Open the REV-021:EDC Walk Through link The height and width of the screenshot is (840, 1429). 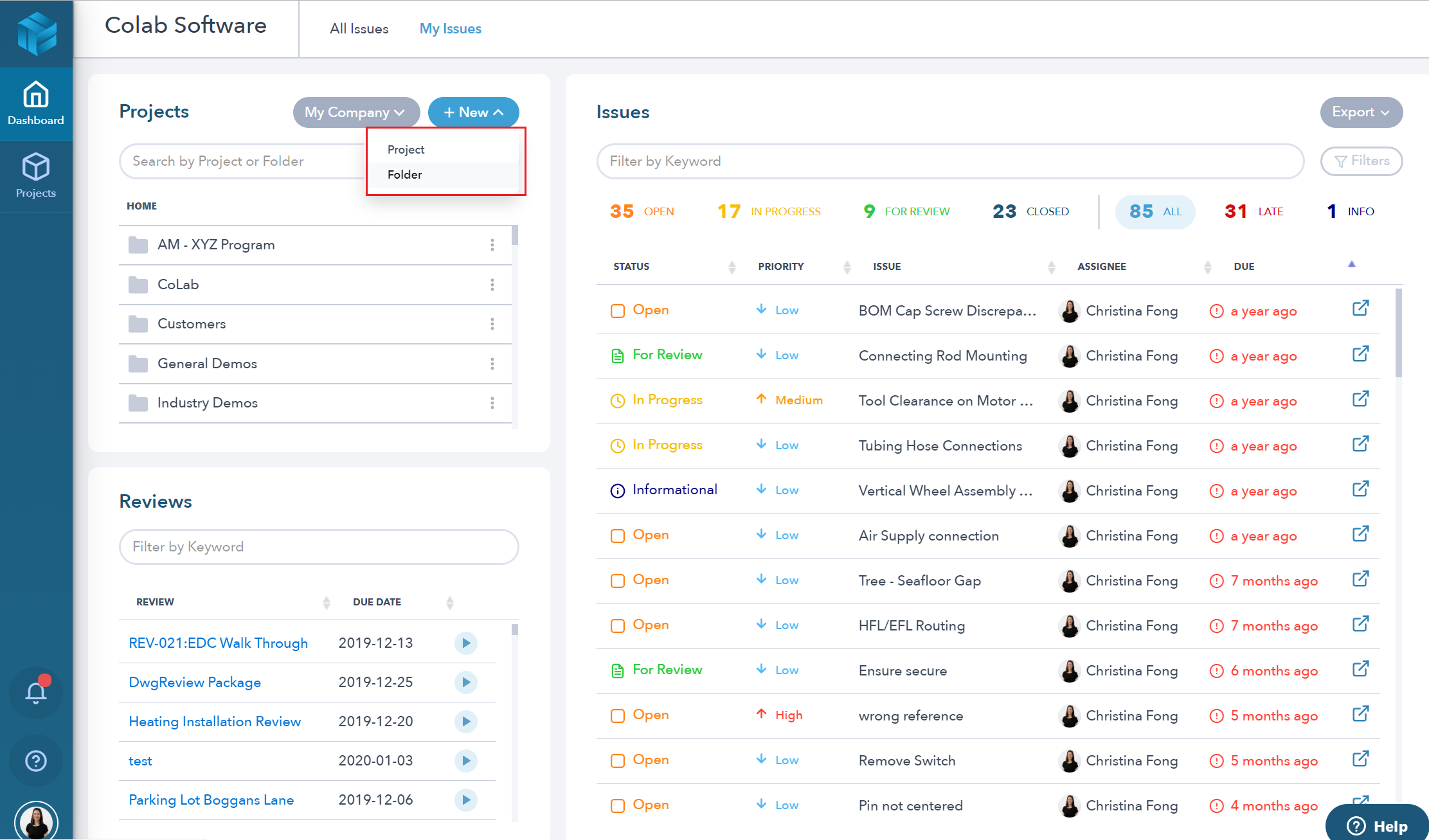[x=219, y=643]
